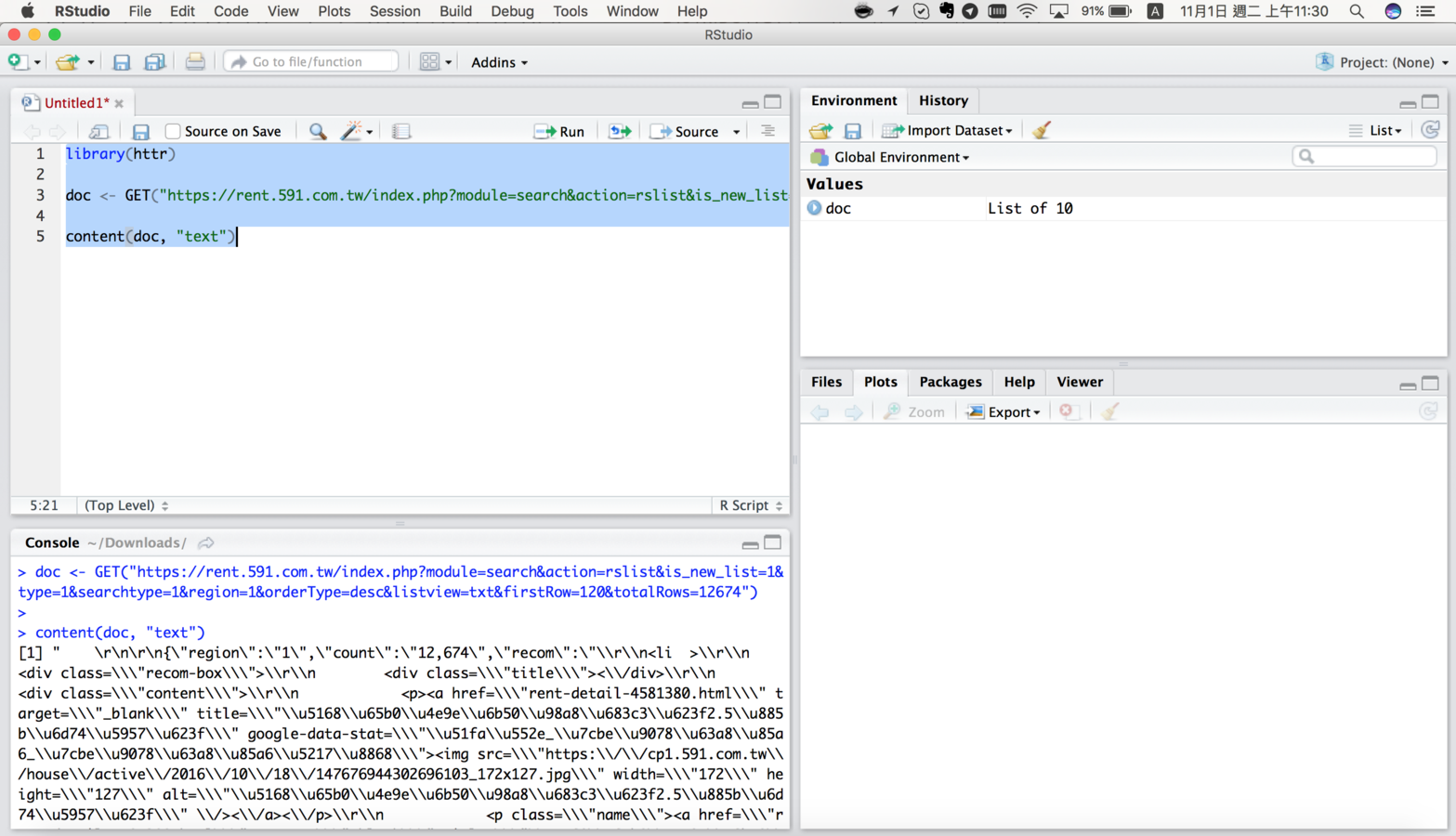The width and height of the screenshot is (1456, 836).
Task: Open workspace panes layout grid icon
Action: (x=429, y=61)
